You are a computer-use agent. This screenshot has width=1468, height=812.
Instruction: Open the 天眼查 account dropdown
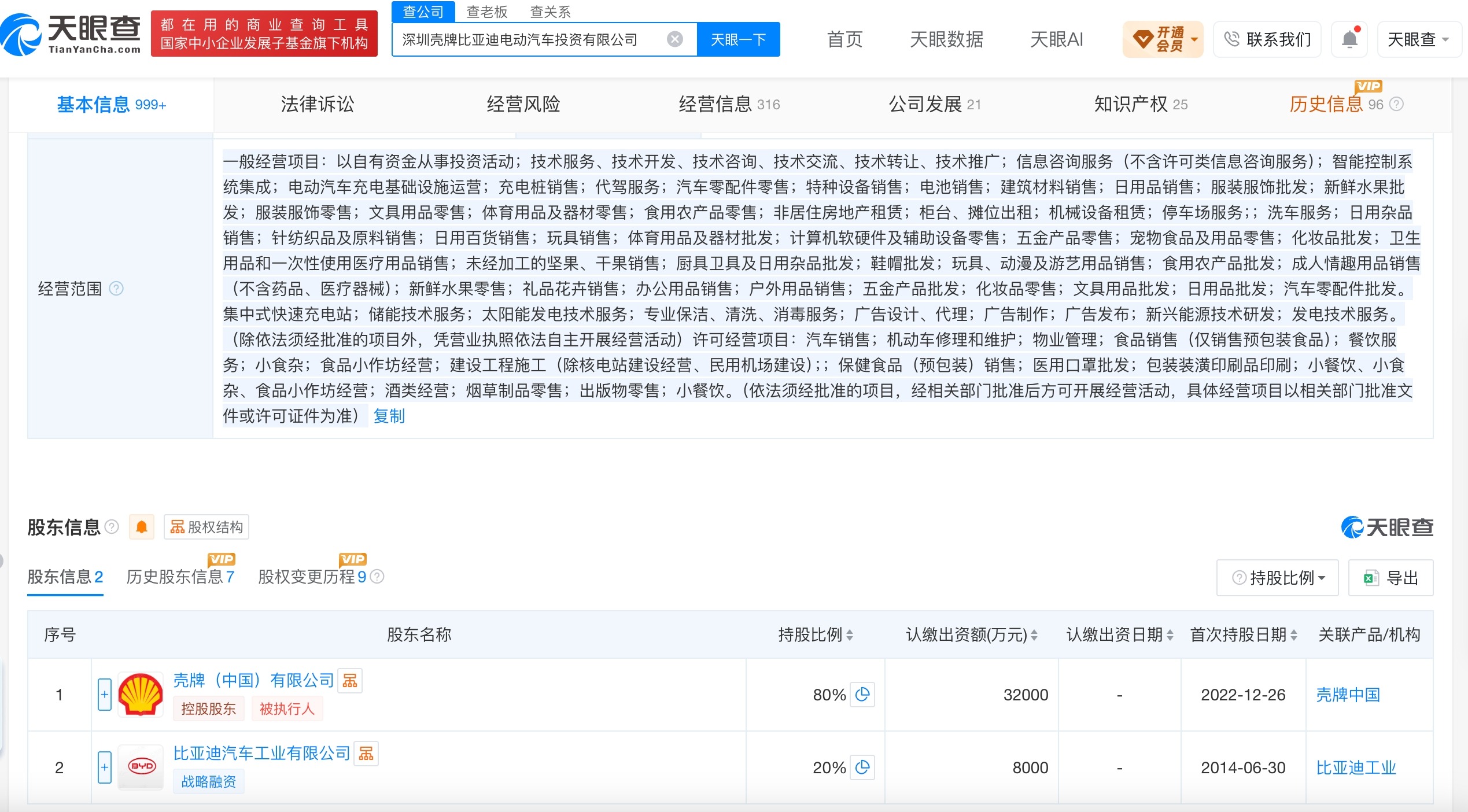click(x=1419, y=39)
